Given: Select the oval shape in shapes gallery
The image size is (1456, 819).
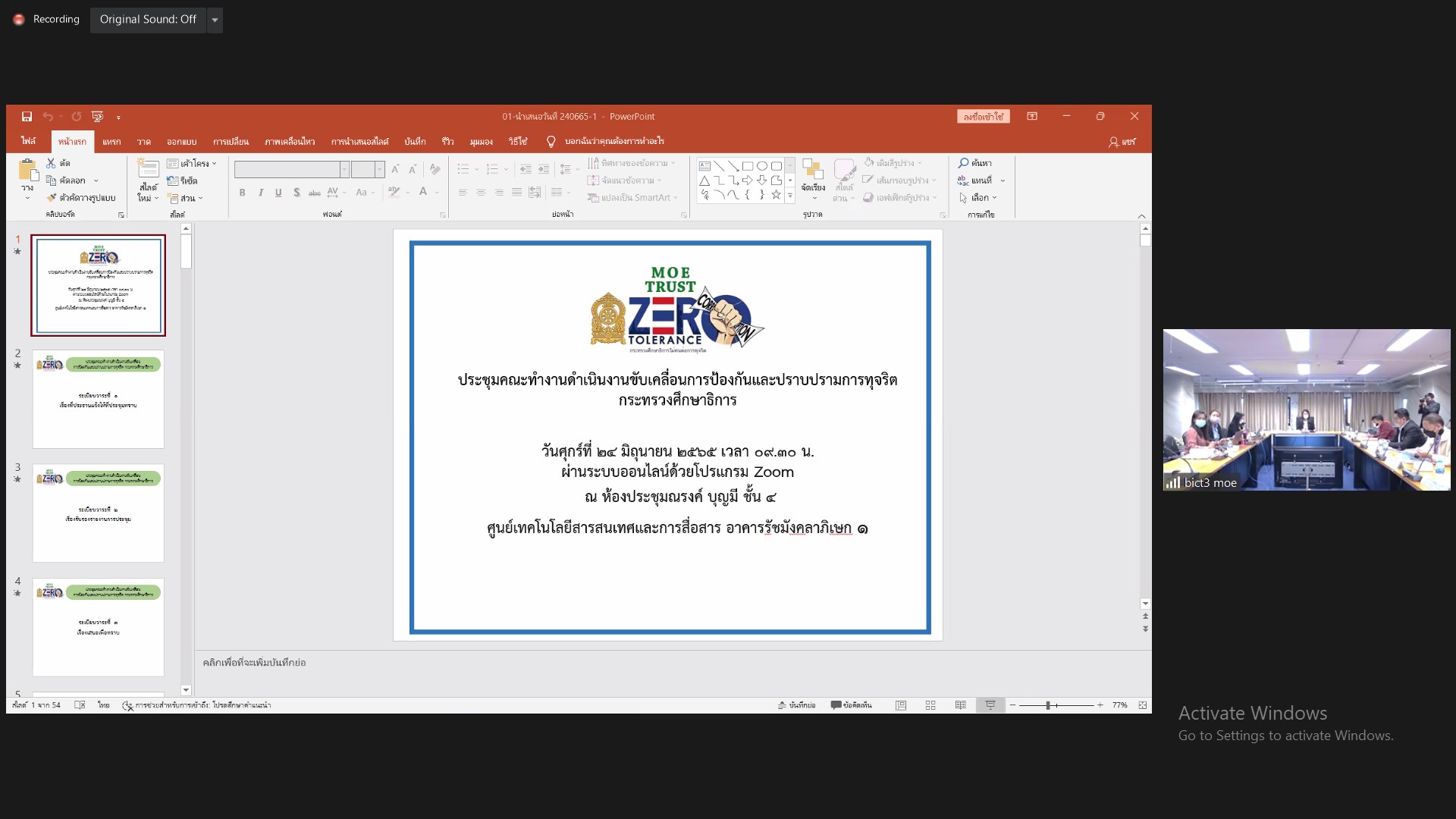Looking at the screenshot, I should 762,166.
